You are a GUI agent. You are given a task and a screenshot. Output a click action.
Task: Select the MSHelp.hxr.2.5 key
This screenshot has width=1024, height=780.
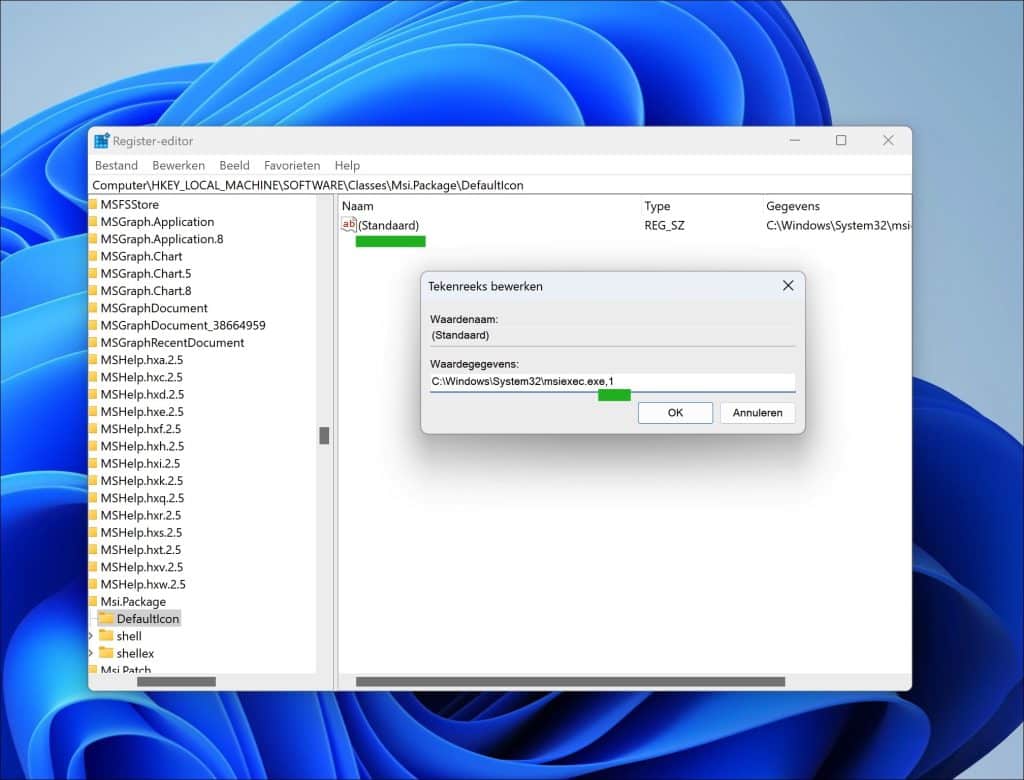click(x=141, y=515)
